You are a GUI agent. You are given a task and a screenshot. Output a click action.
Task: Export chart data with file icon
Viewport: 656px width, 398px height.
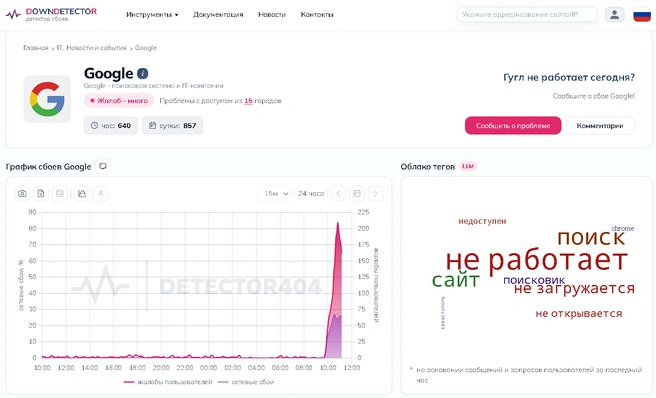pyautogui.click(x=41, y=193)
